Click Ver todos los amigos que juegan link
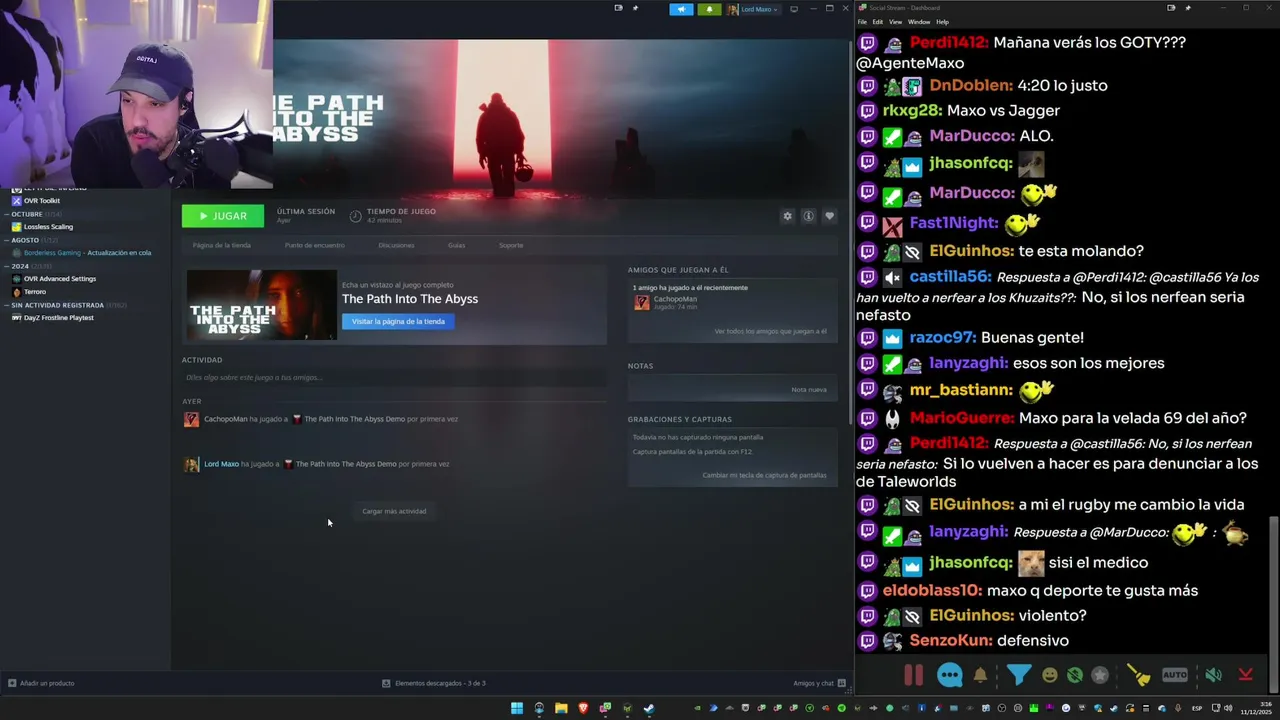 pos(770,331)
